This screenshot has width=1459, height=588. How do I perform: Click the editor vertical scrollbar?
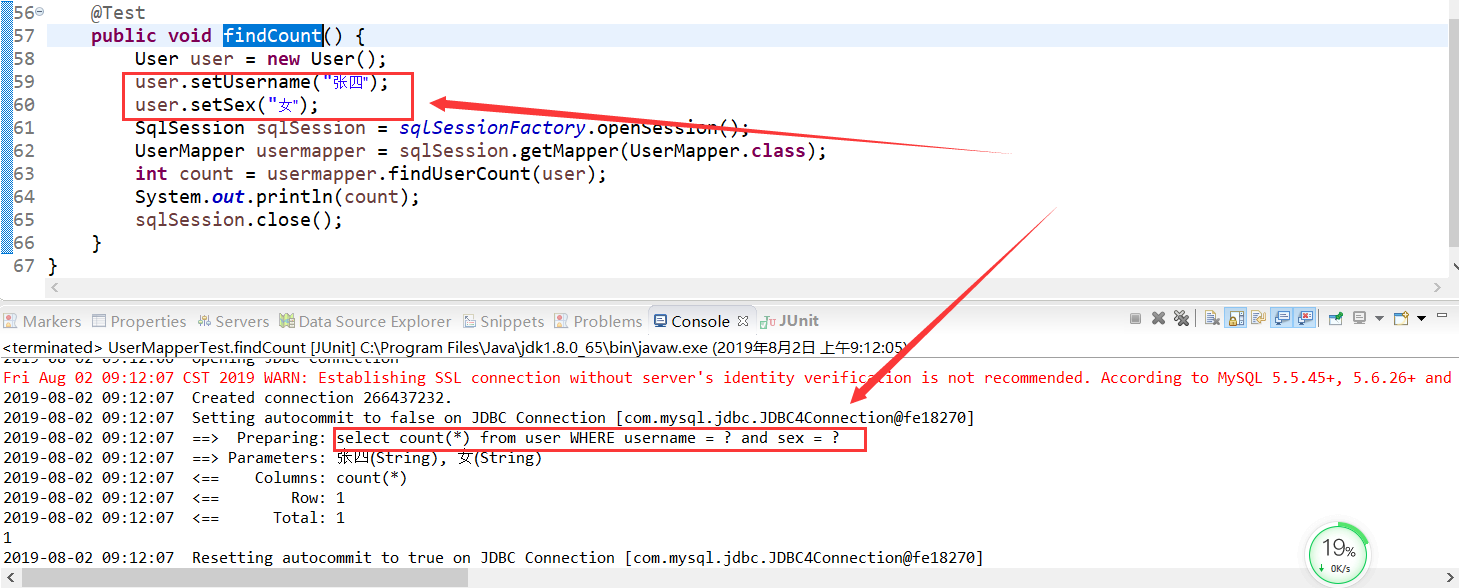pos(1454,135)
